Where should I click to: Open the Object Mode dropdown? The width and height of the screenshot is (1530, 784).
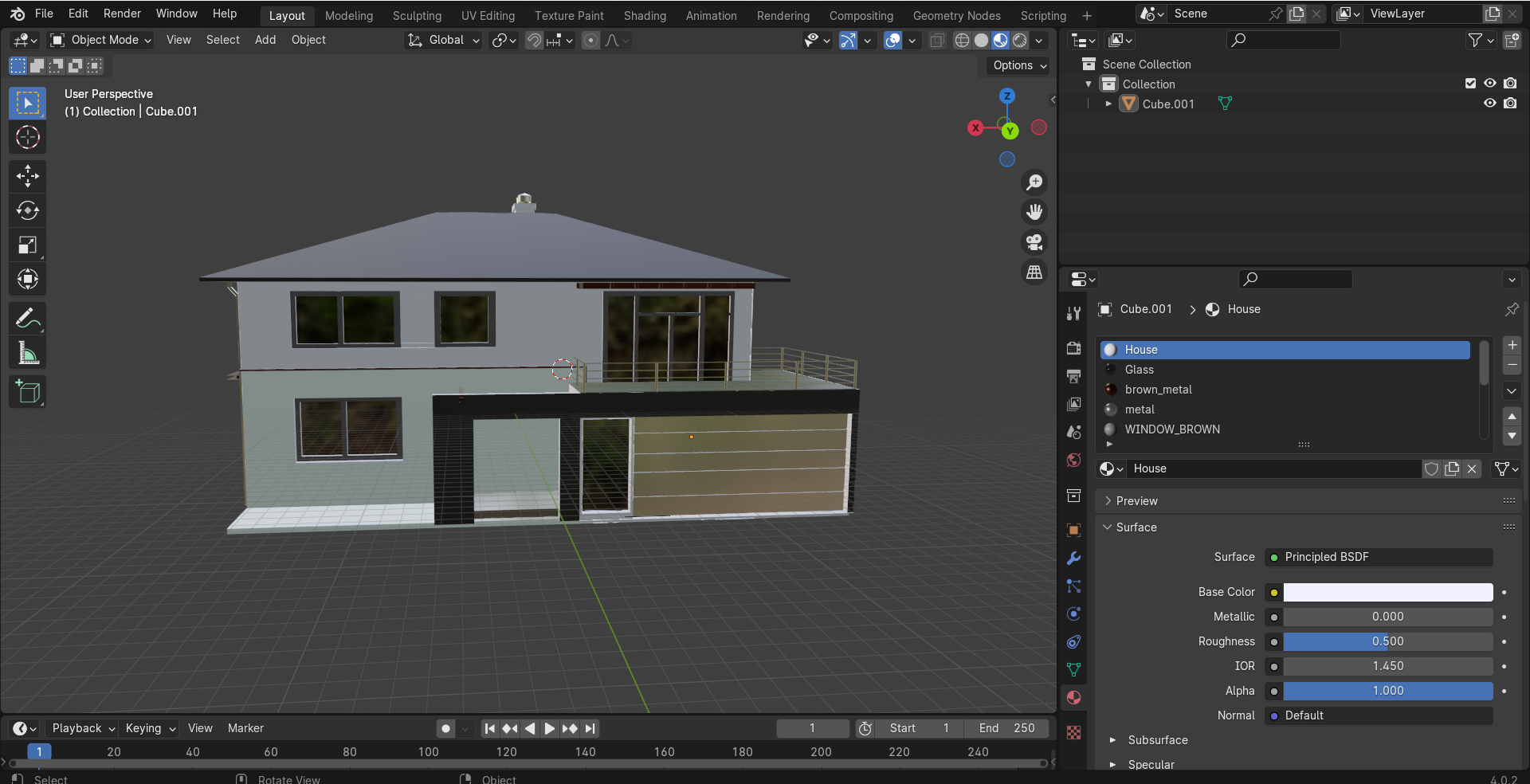(x=99, y=40)
